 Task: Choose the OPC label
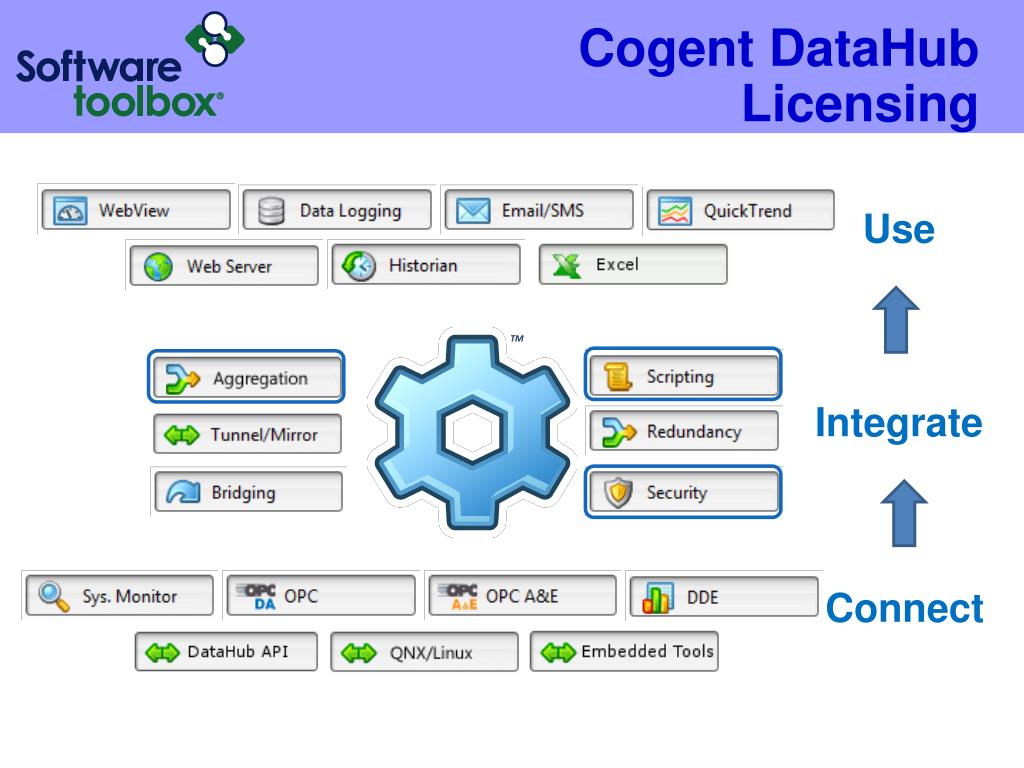coord(301,596)
